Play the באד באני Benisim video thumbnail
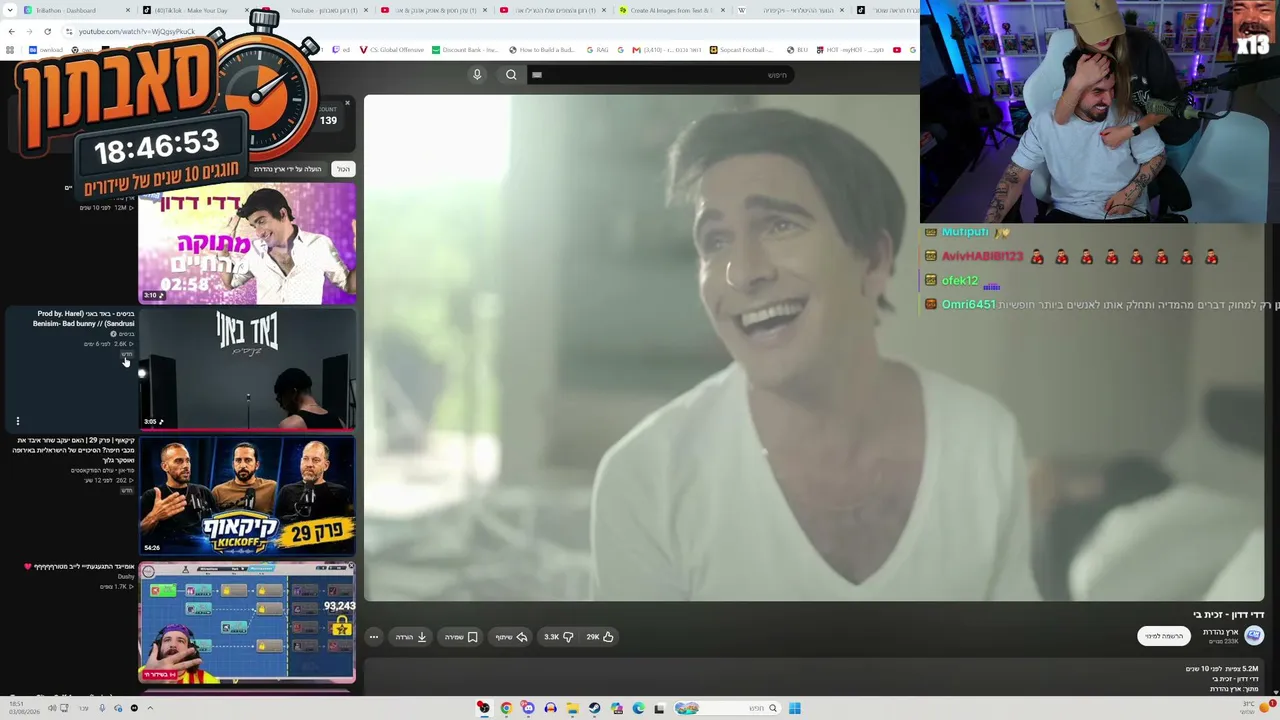The image size is (1280, 720). coord(247,369)
